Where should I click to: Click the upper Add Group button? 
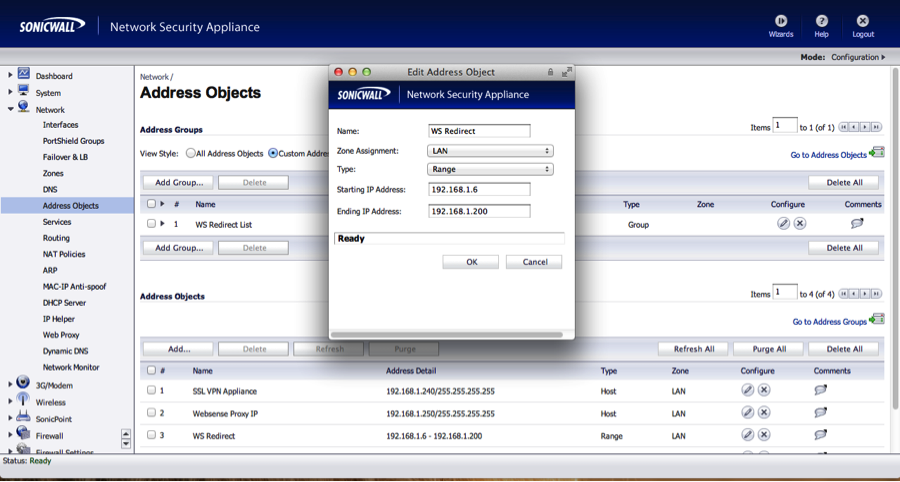[x=178, y=182]
